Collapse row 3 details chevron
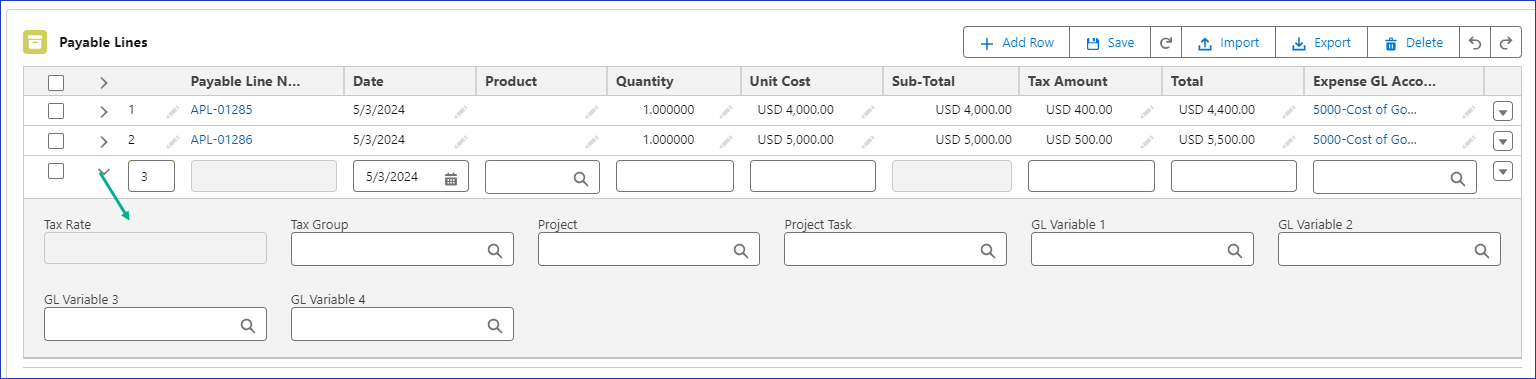The height and width of the screenshot is (379, 1536). pyautogui.click(x=104, y=172)
